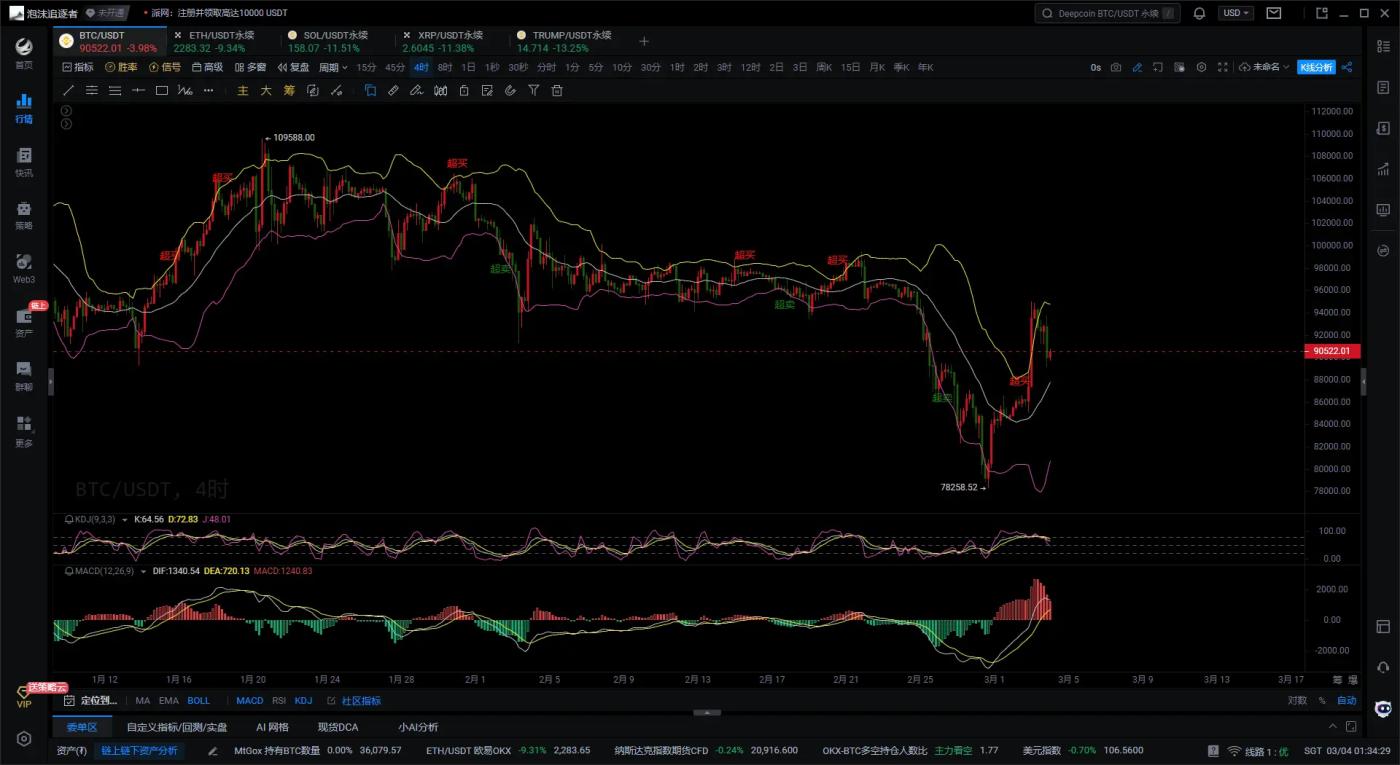Viewport: 1400px width, 765px height.
Task: Take a chart screenshot with camera icon
Action: click(1116, 67)
